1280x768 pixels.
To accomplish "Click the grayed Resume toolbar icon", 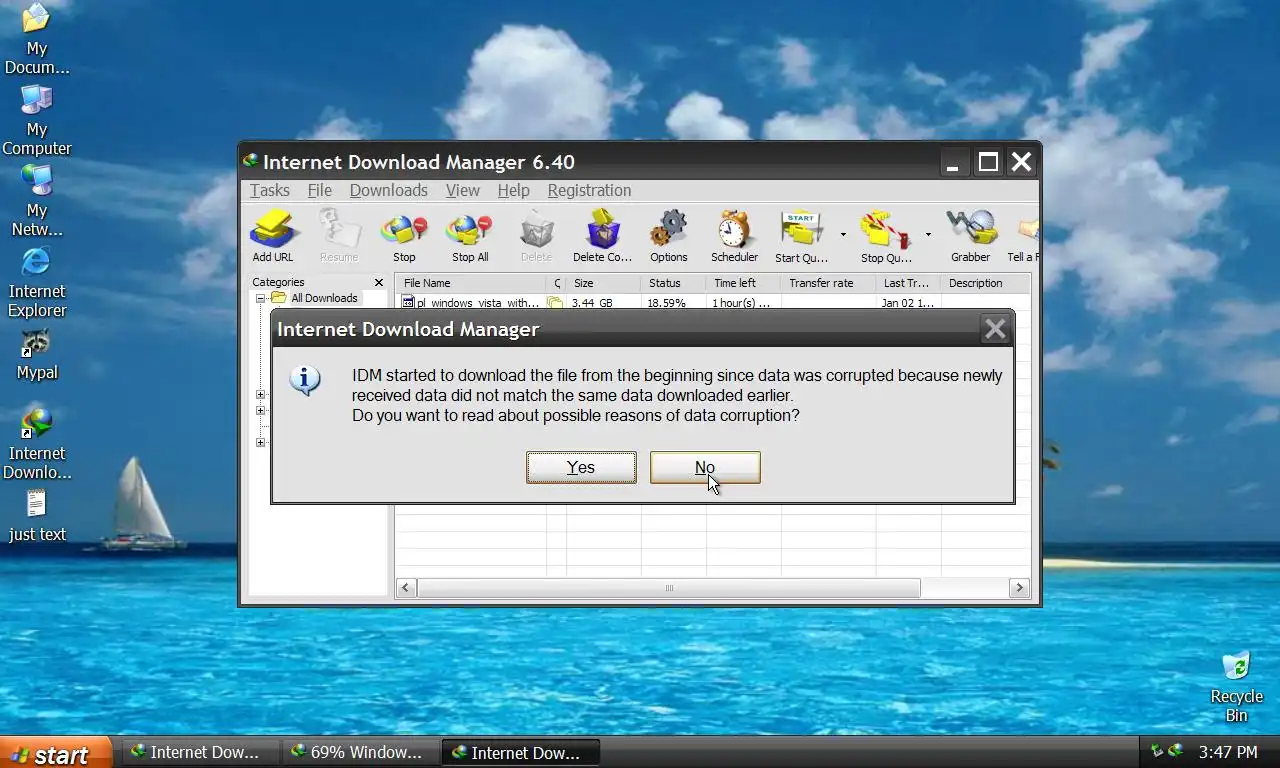I will [339, 236].
